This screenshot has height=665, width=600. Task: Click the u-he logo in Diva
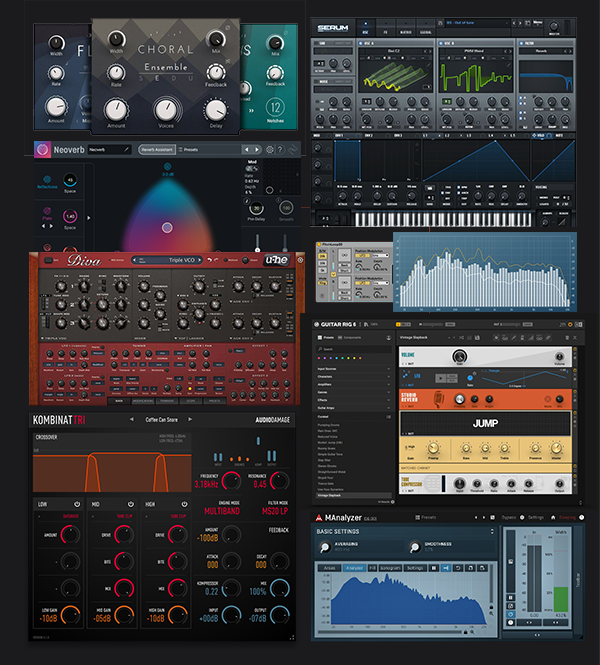click(x=276, y=260)
